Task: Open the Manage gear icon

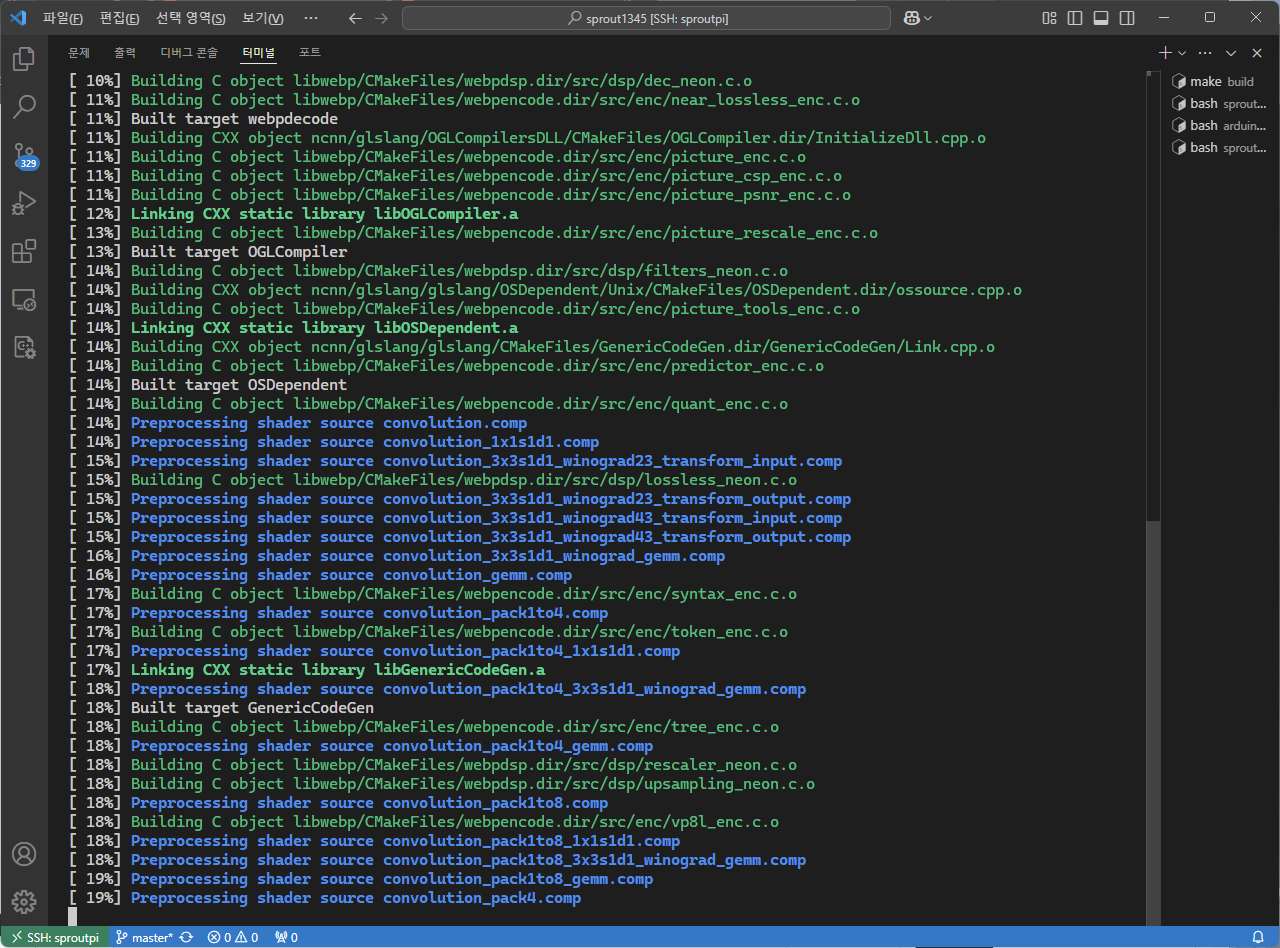Action: tap(24, 902)
